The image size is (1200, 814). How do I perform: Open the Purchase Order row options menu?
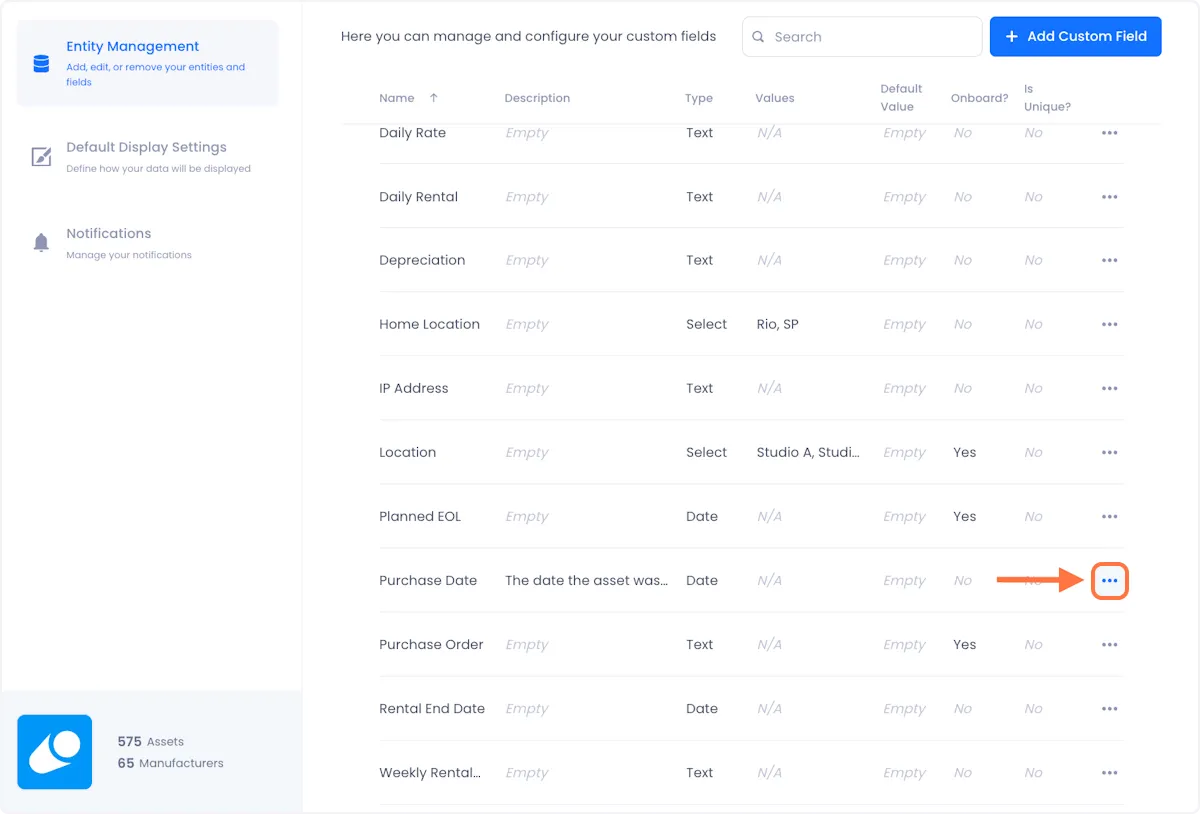pyautogui.click(x=1109, y=645)
